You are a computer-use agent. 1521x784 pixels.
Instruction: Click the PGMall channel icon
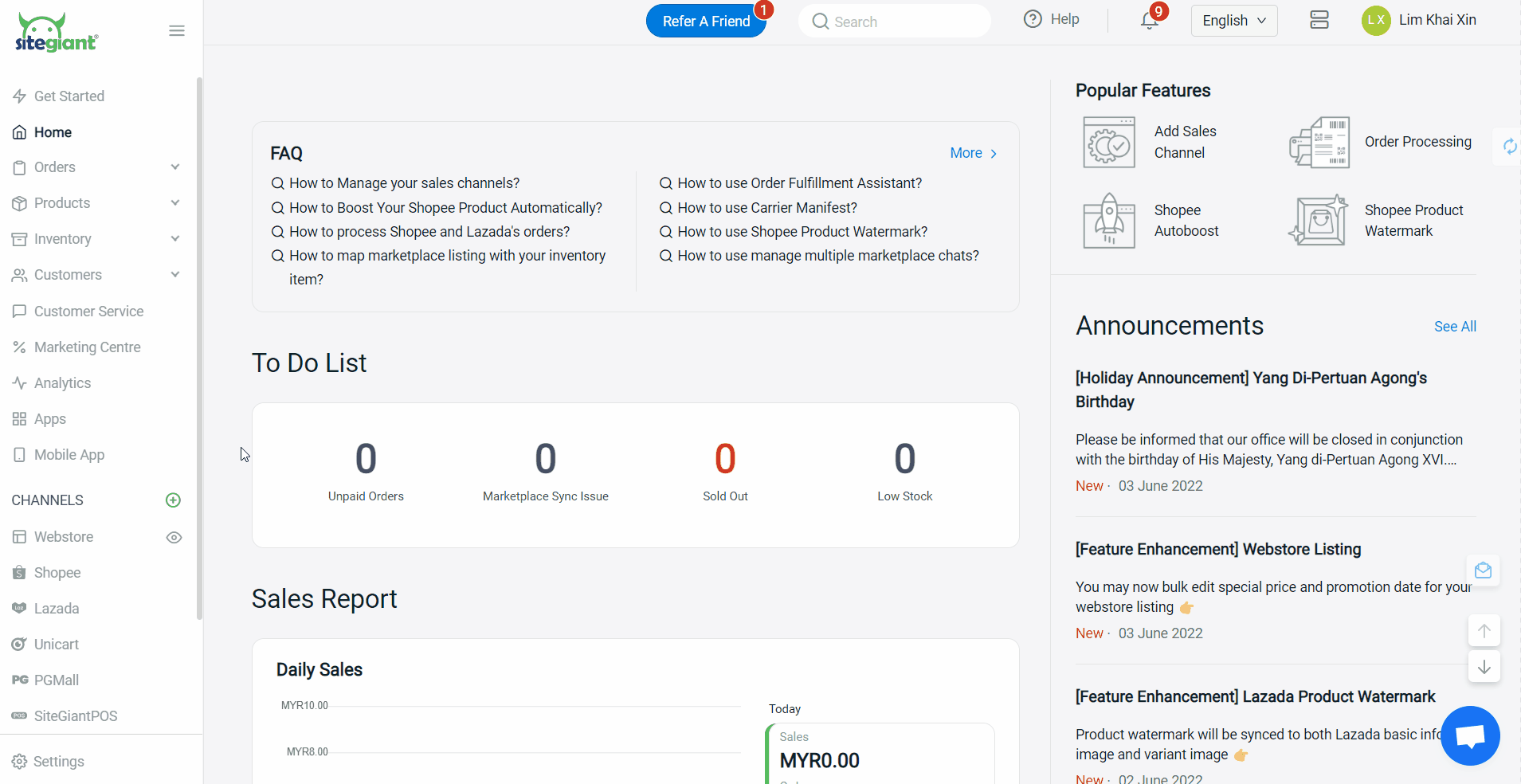pyautogui.click(x=20, y=680)
